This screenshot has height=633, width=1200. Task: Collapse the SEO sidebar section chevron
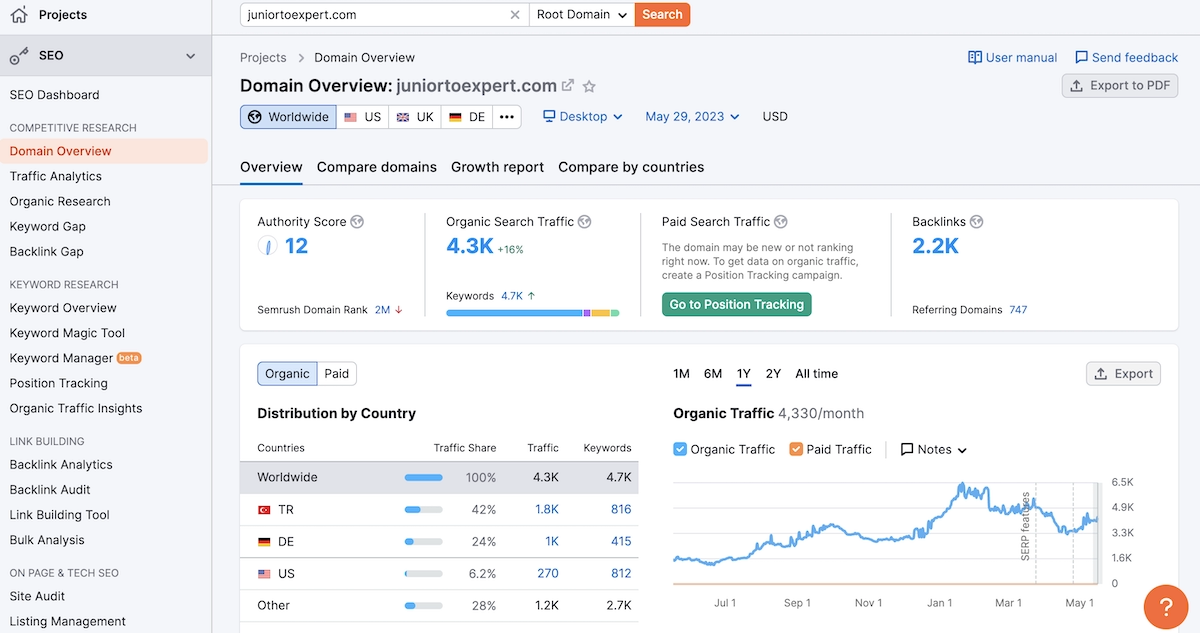191,57
